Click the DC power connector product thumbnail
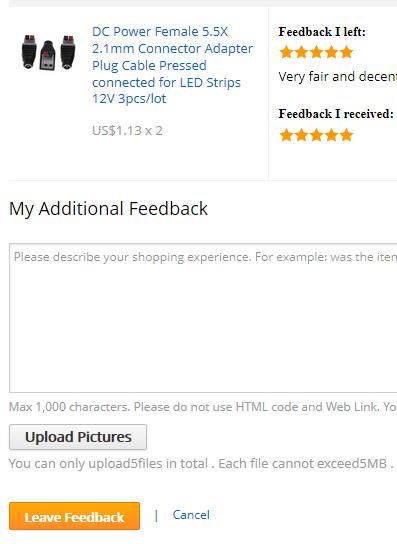The height and width of the screenshot is (544, 397). point(49,52)
